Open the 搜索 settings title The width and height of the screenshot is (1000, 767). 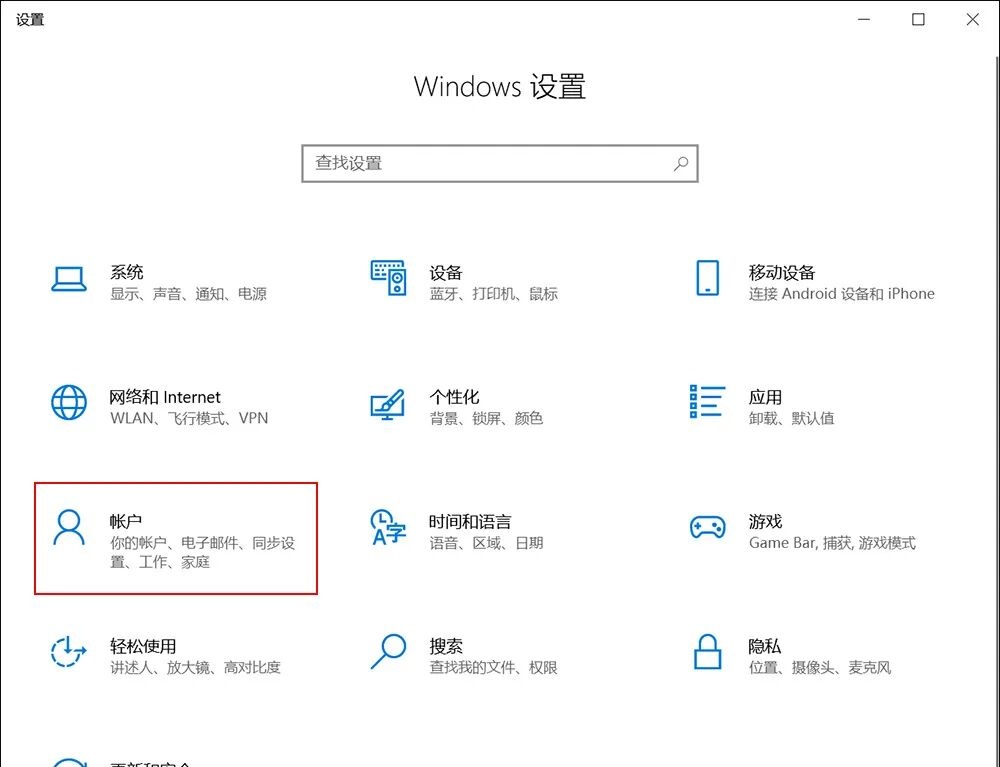[x=446, y=646]
